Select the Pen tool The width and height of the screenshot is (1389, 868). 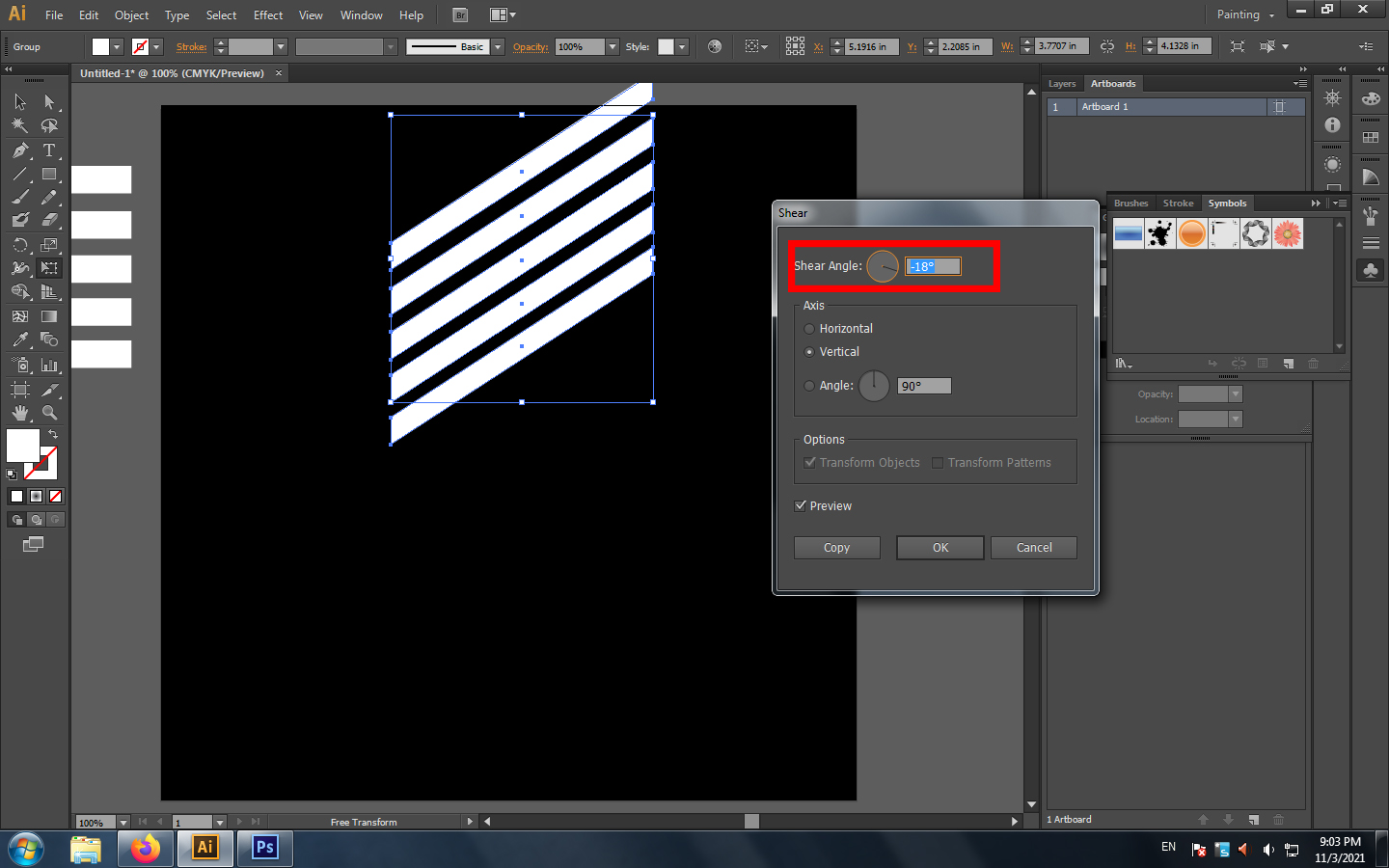[x=20, y=150]
